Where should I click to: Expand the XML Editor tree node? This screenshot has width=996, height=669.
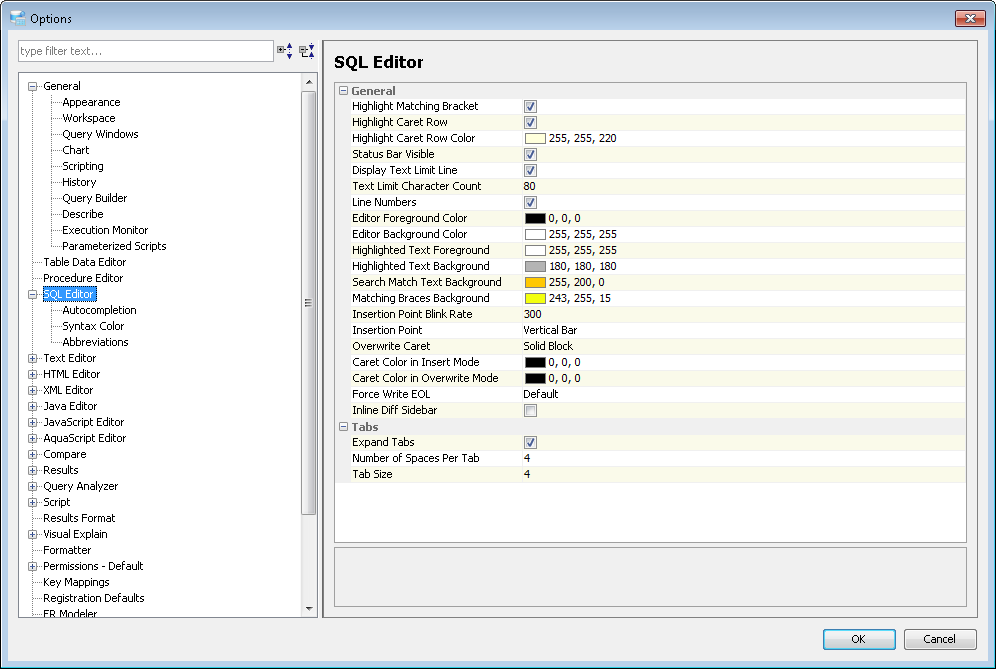point(32,390)
